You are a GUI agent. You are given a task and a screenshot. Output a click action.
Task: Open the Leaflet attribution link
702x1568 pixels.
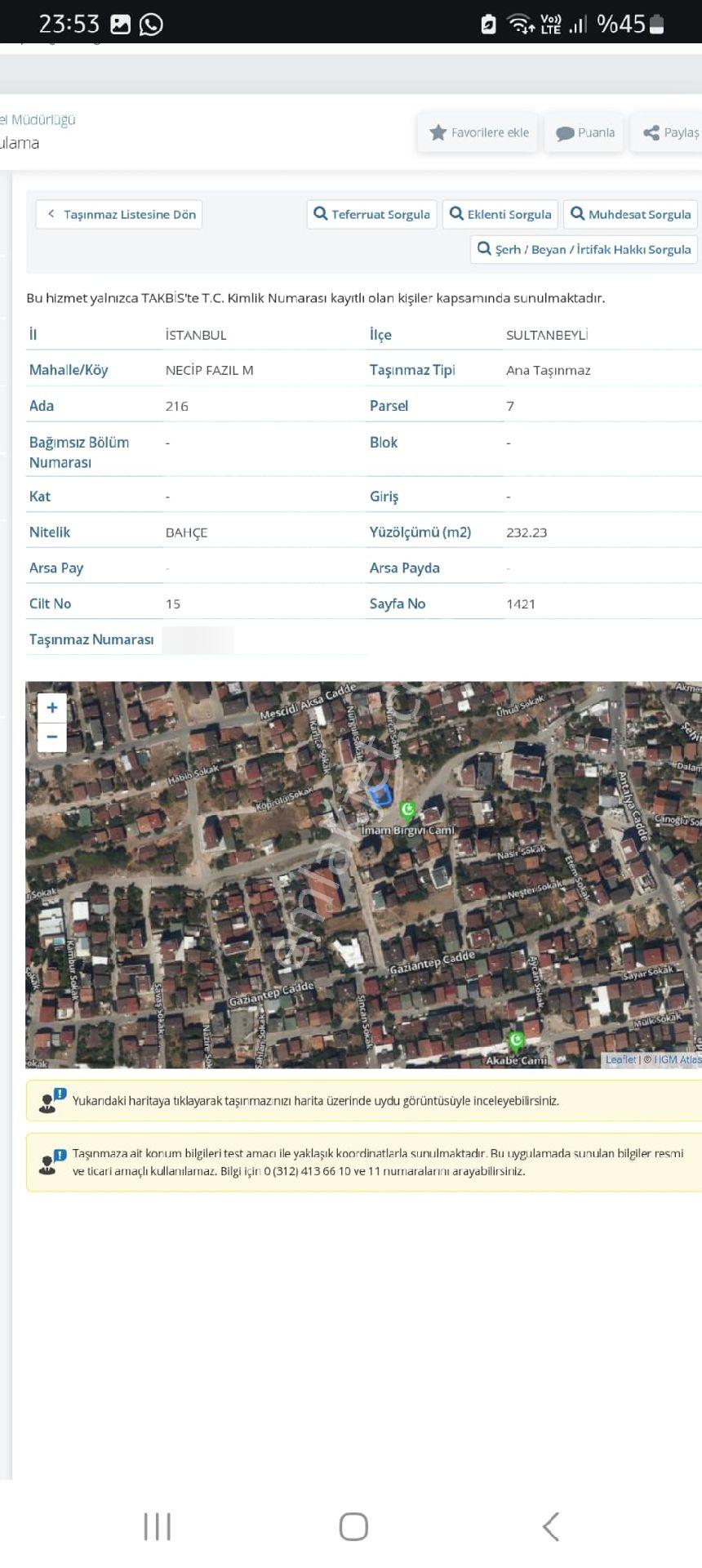click(620, 1059)
